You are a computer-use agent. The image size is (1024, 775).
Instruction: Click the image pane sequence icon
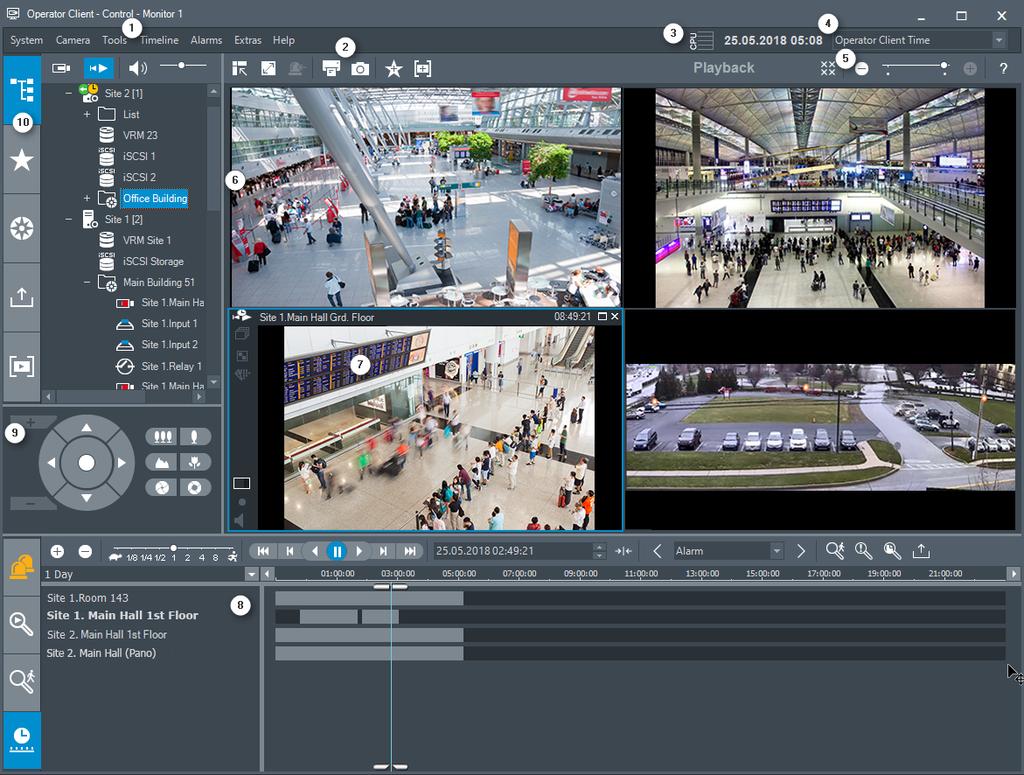tap(240, 68)
